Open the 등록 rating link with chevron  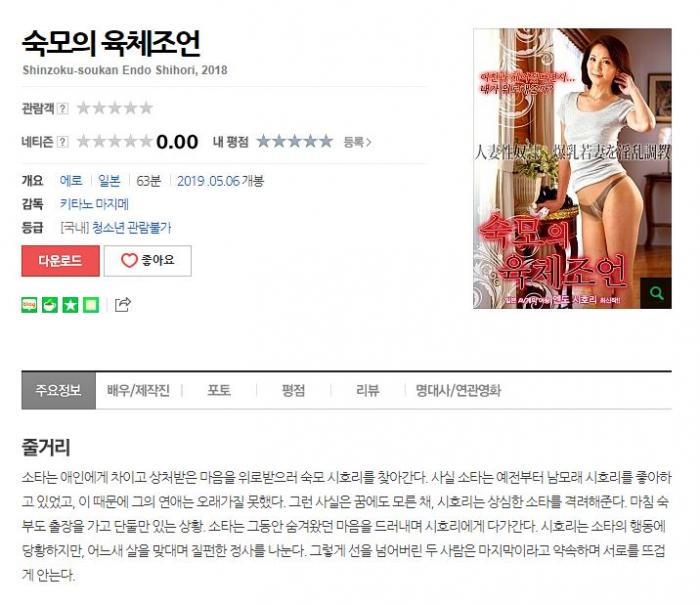(x=357, y=142)
